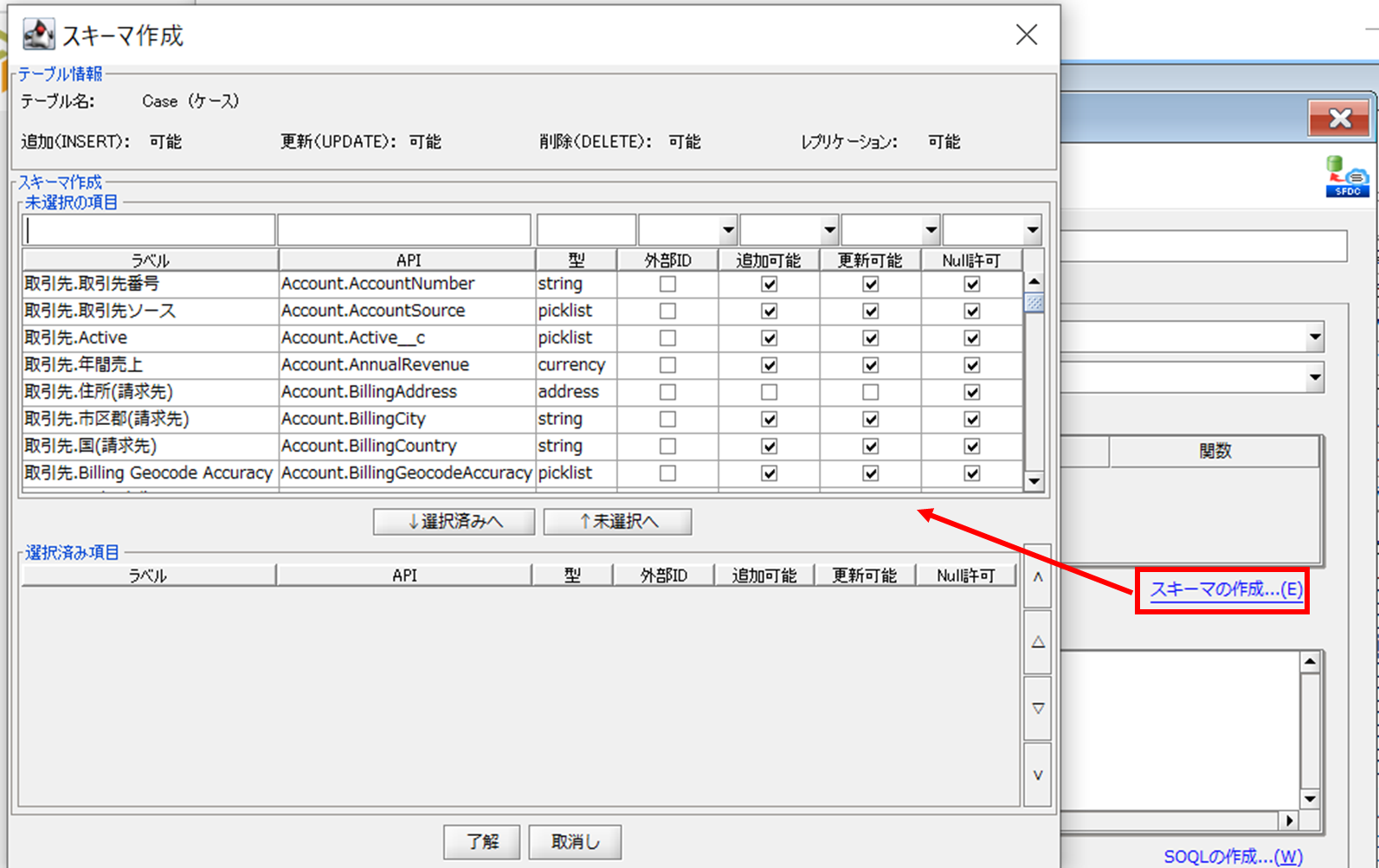Click the ラベル filter text field
This screenshot has height=868, width=1379.
[150, 230]
